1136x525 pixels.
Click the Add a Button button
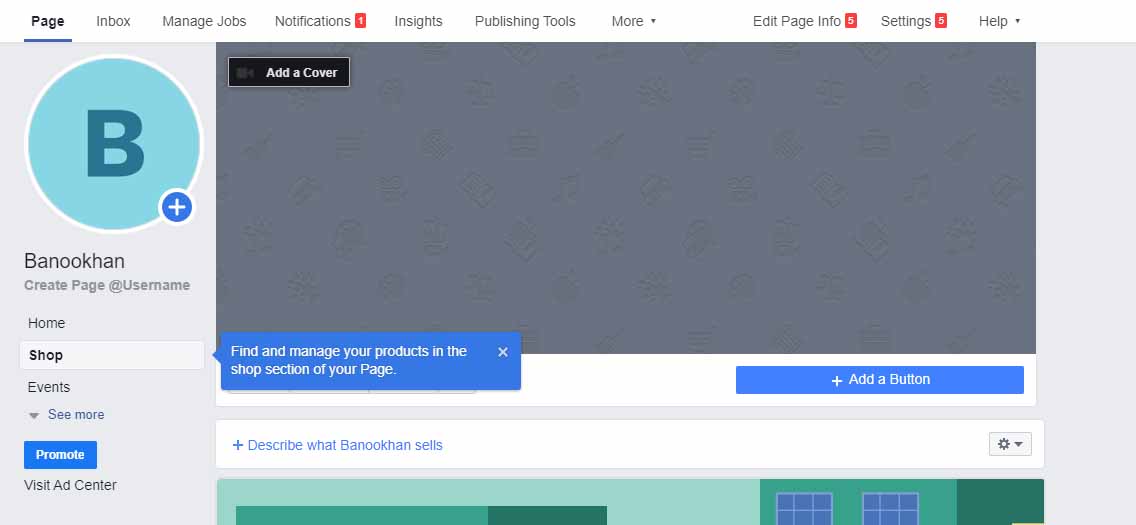880,379
